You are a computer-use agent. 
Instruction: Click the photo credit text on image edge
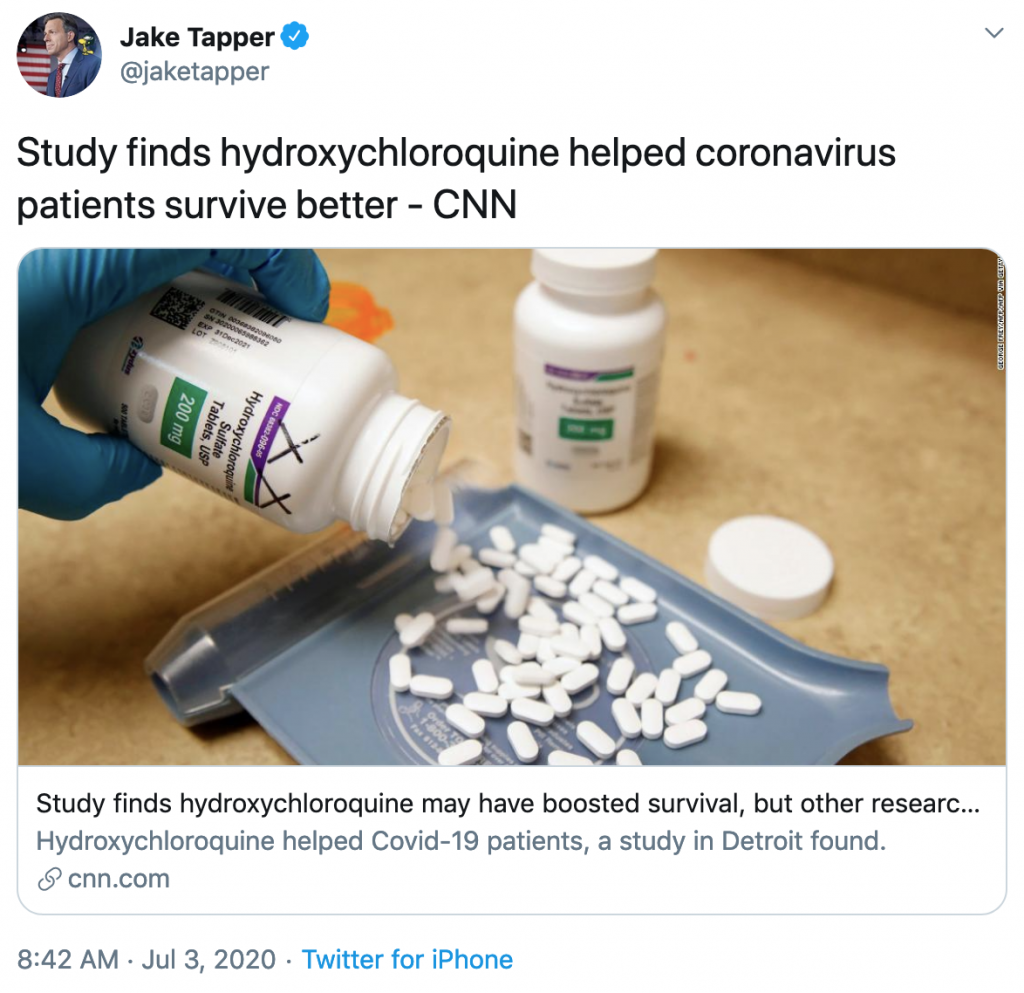(1000, 313)
